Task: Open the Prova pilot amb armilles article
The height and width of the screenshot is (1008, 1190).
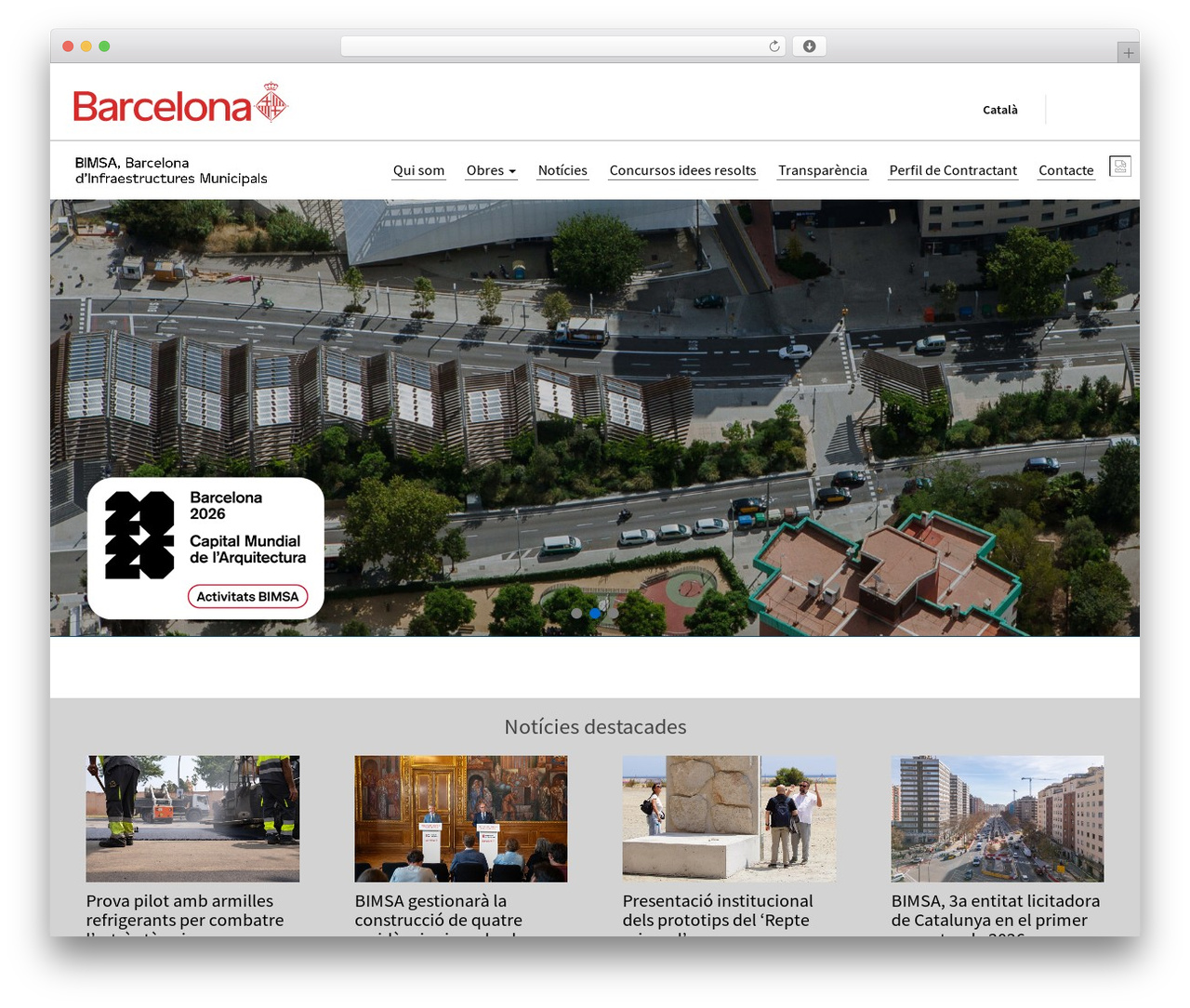Action: pyautogui.click(x=185, y=912)
